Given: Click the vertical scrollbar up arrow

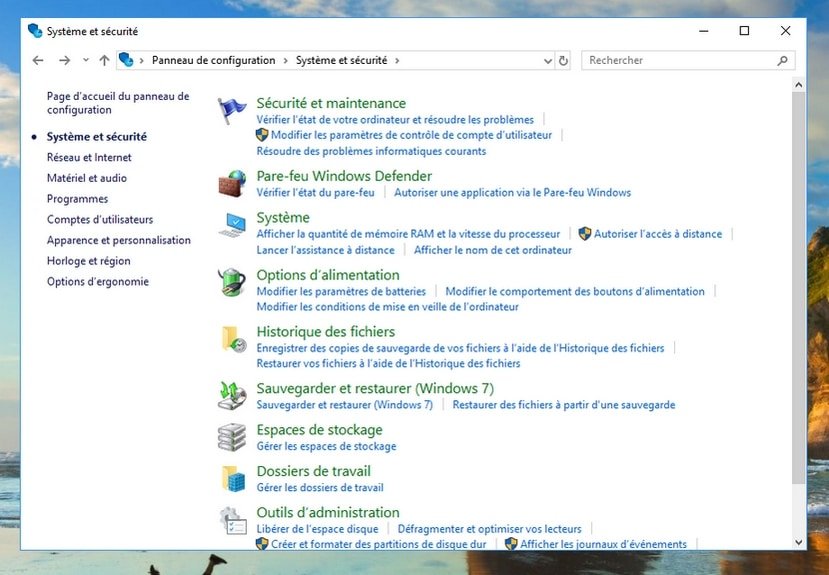Looking at the screenshot, I should click(x=798, y=85).
